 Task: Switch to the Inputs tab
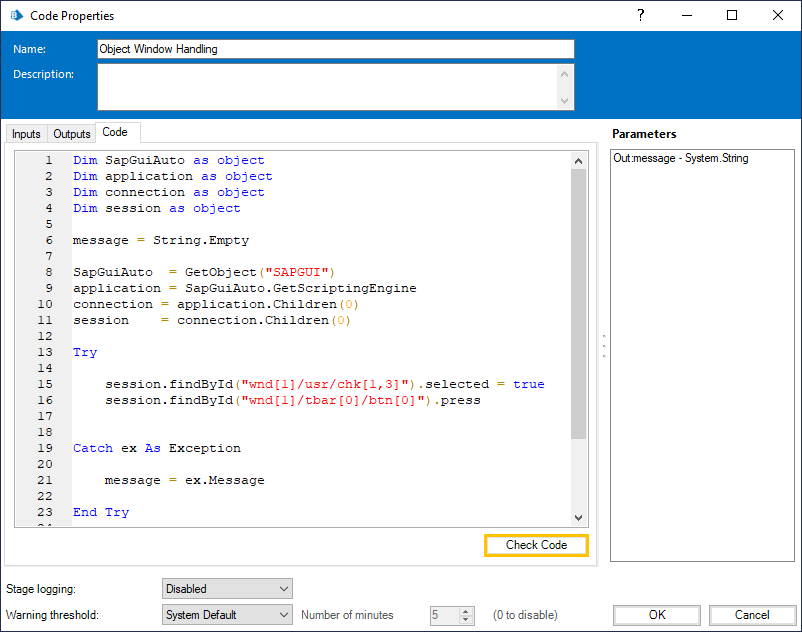(26, 134)
